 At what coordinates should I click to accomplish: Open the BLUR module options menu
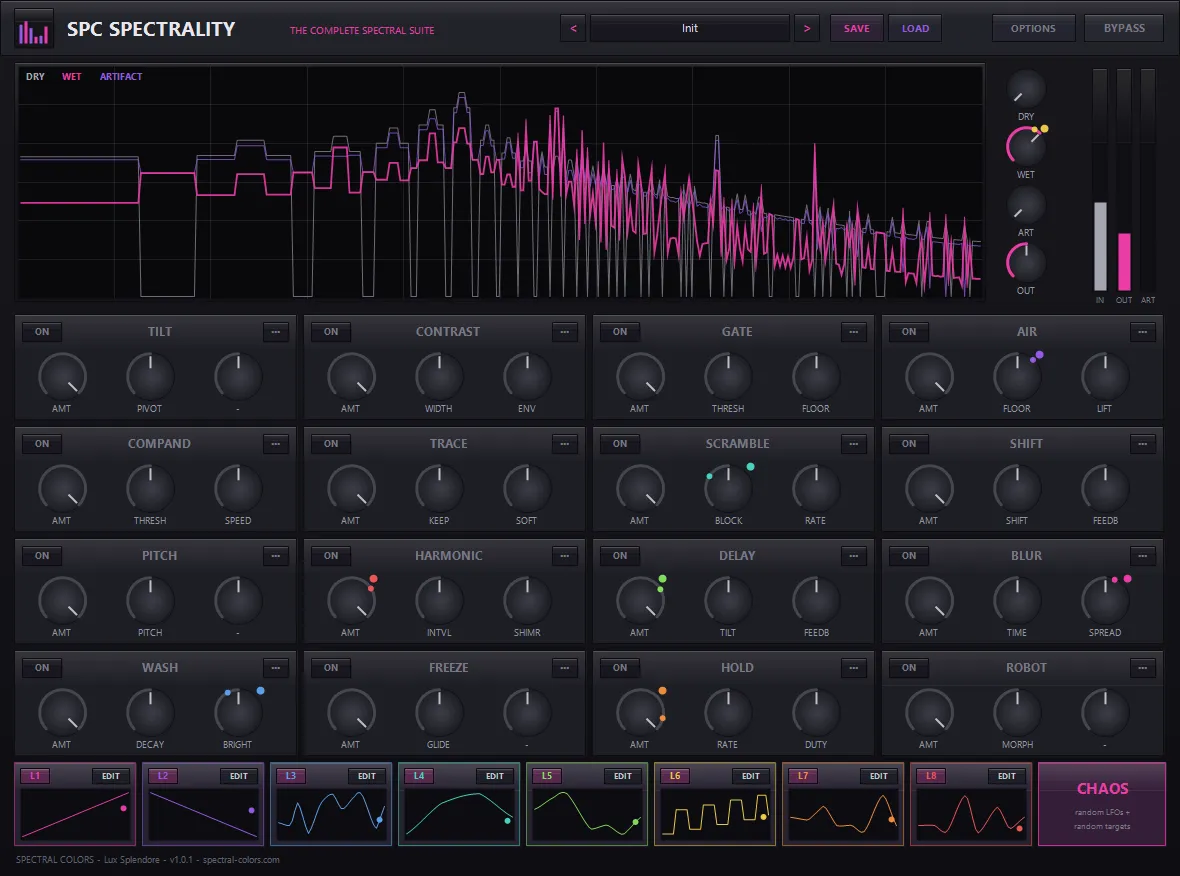[1143, 556]
